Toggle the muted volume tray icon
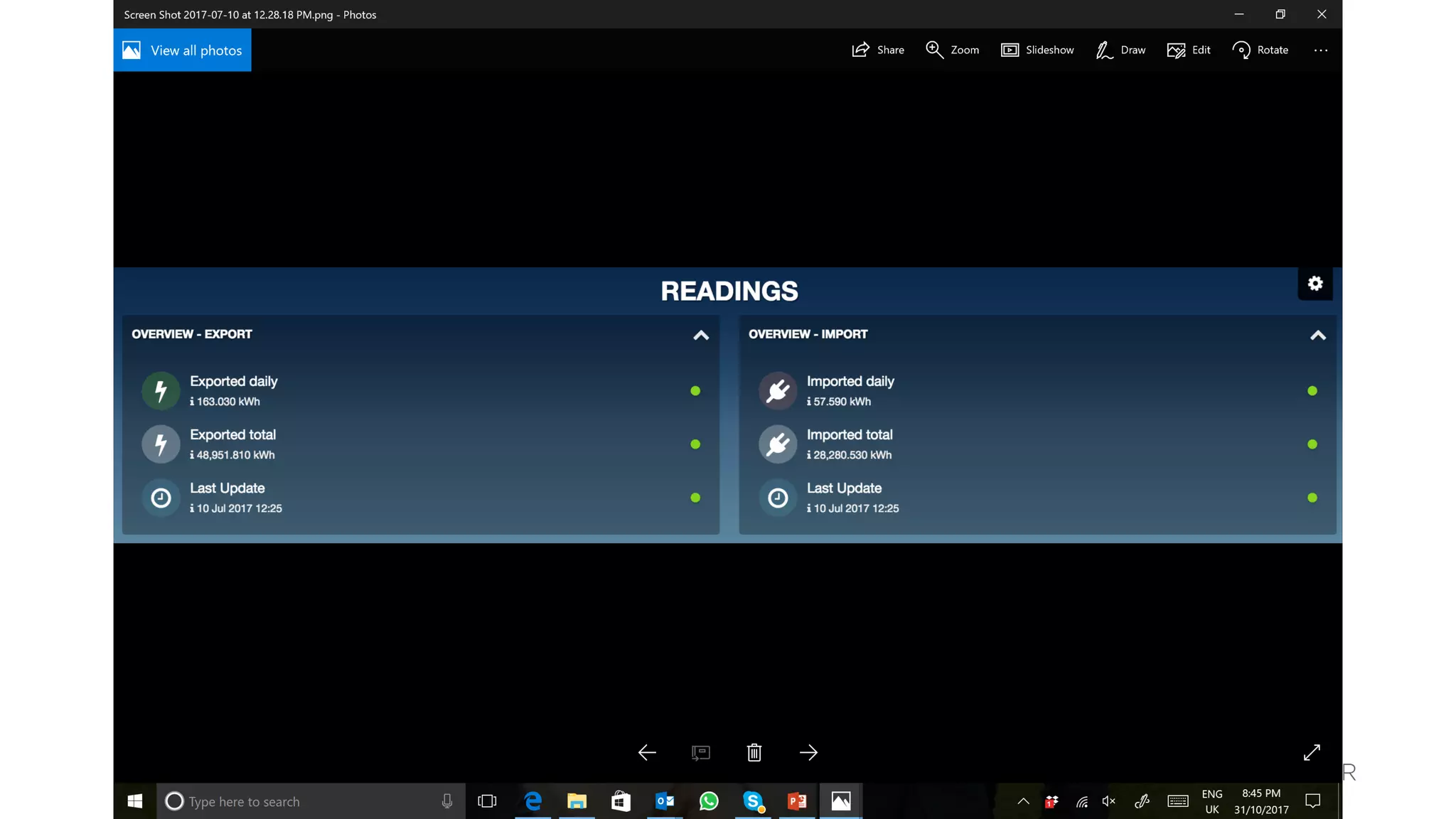This screenshot has width=1456, height=819. [1108, 801]
